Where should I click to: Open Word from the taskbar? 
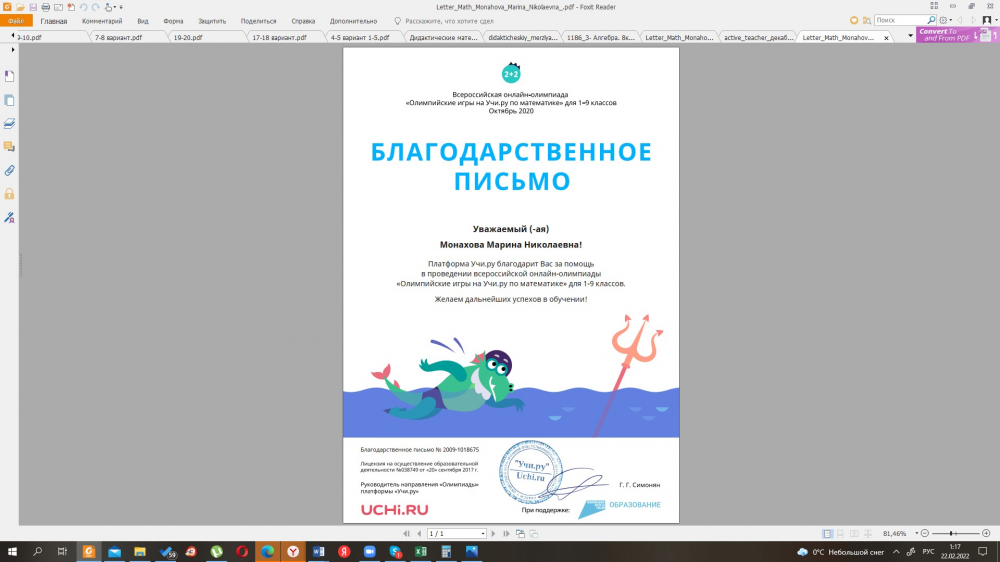[x=318, y=552]
